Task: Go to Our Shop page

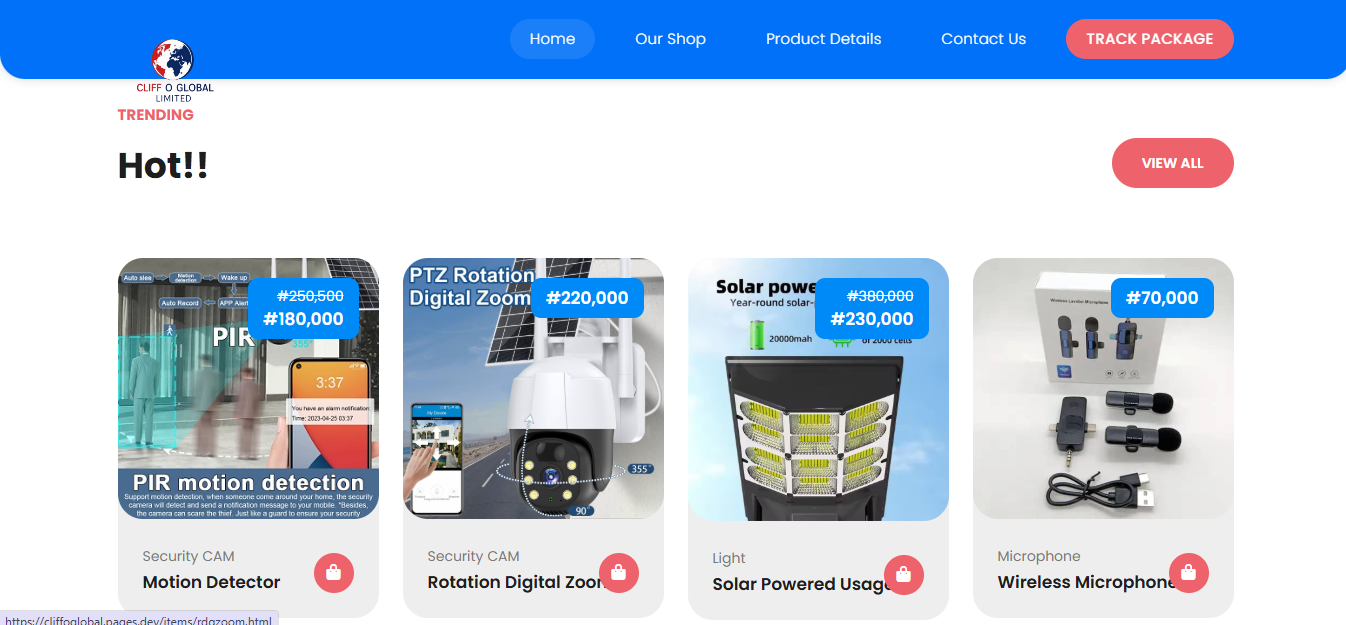Action: tap(670, 39)
